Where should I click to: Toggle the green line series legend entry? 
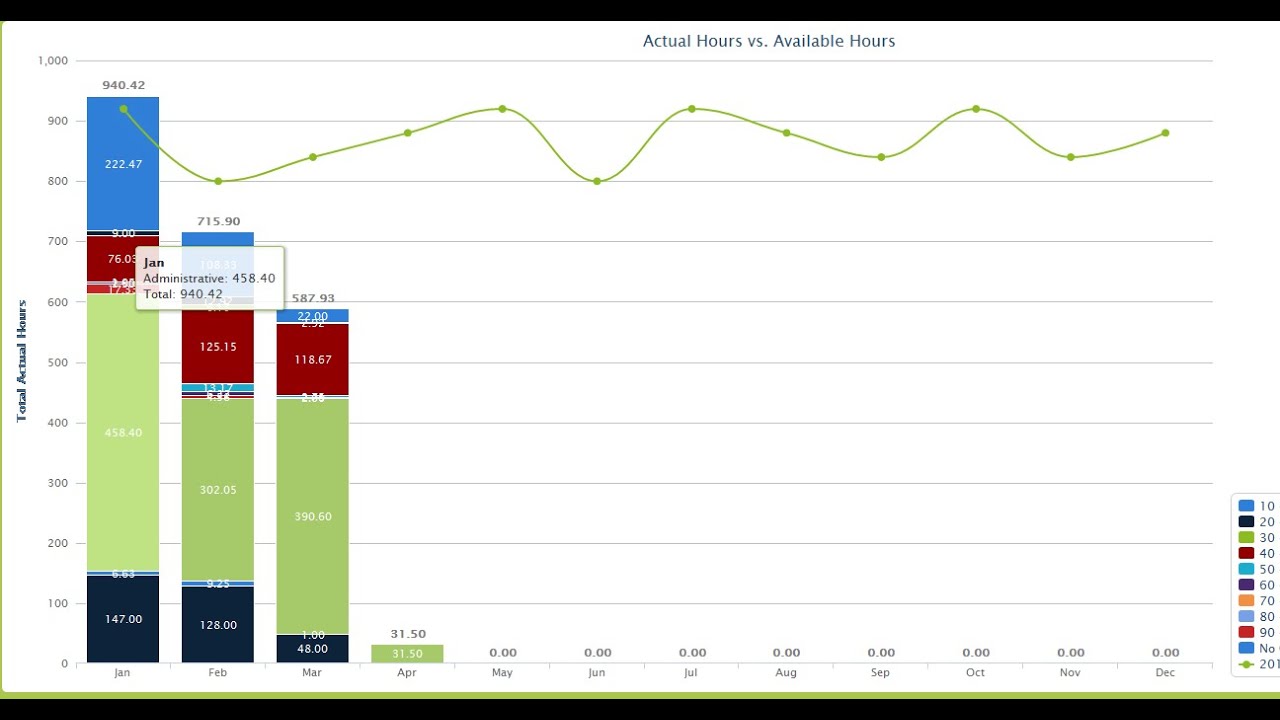point(1258,664)
